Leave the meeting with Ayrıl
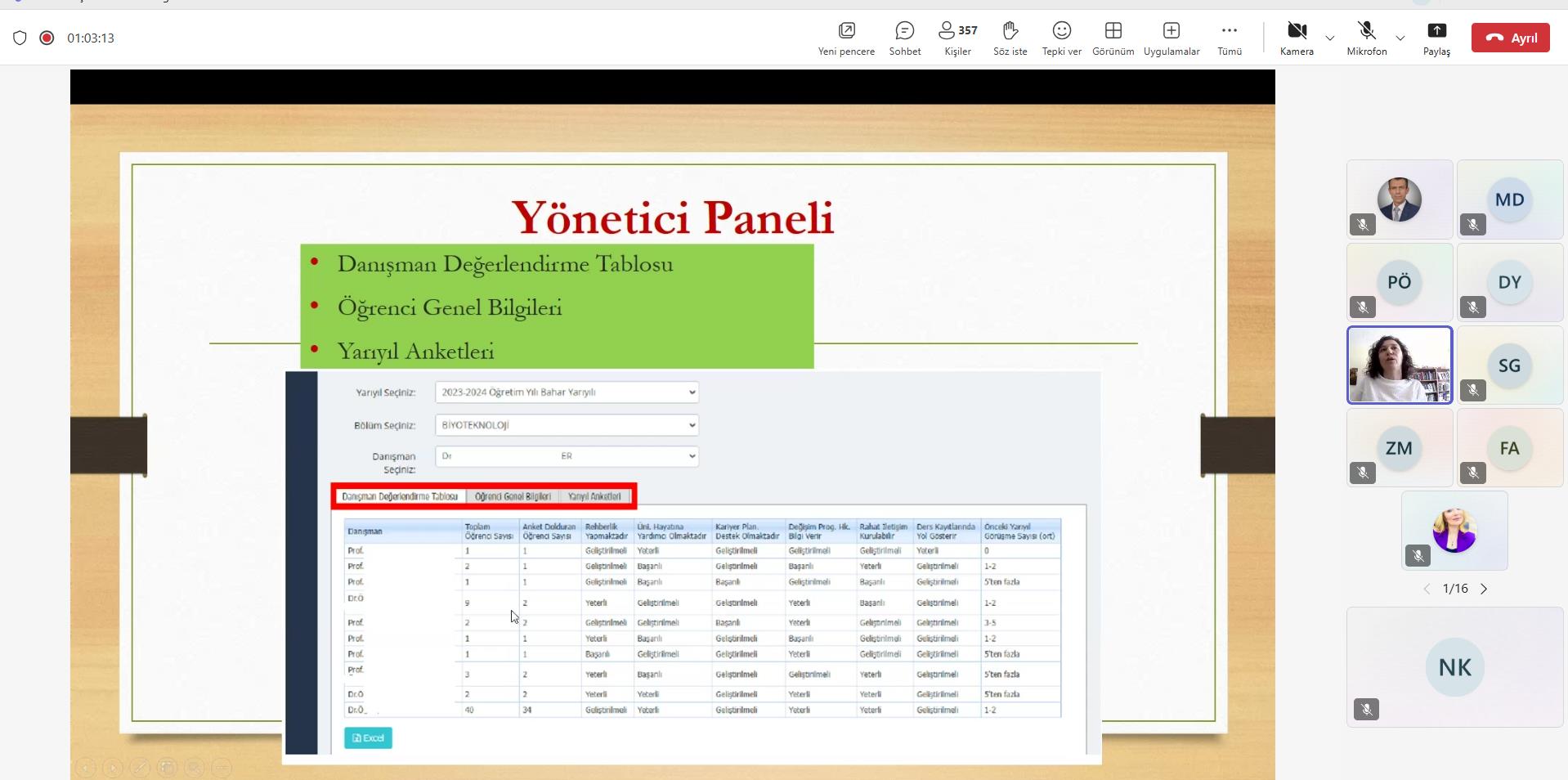Viewport: 1568px width, 780px height. point(1510,38)
